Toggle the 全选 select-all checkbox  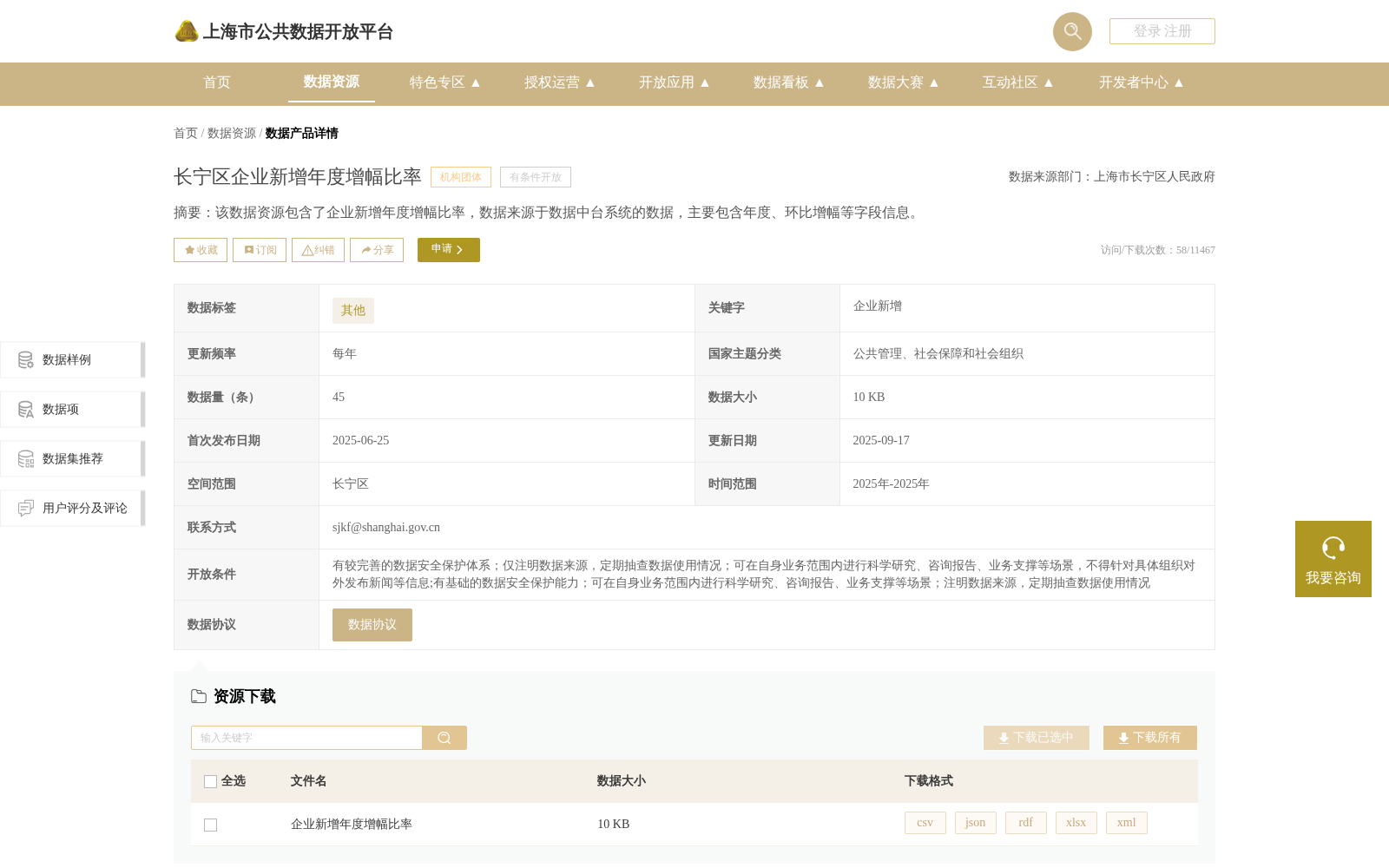210,781
